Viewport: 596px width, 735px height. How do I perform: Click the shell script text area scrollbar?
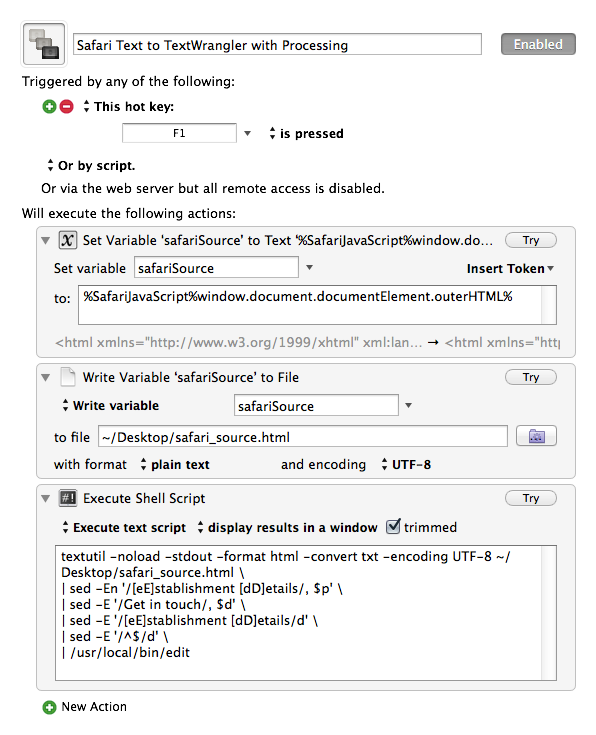click(x=548, y=613)
